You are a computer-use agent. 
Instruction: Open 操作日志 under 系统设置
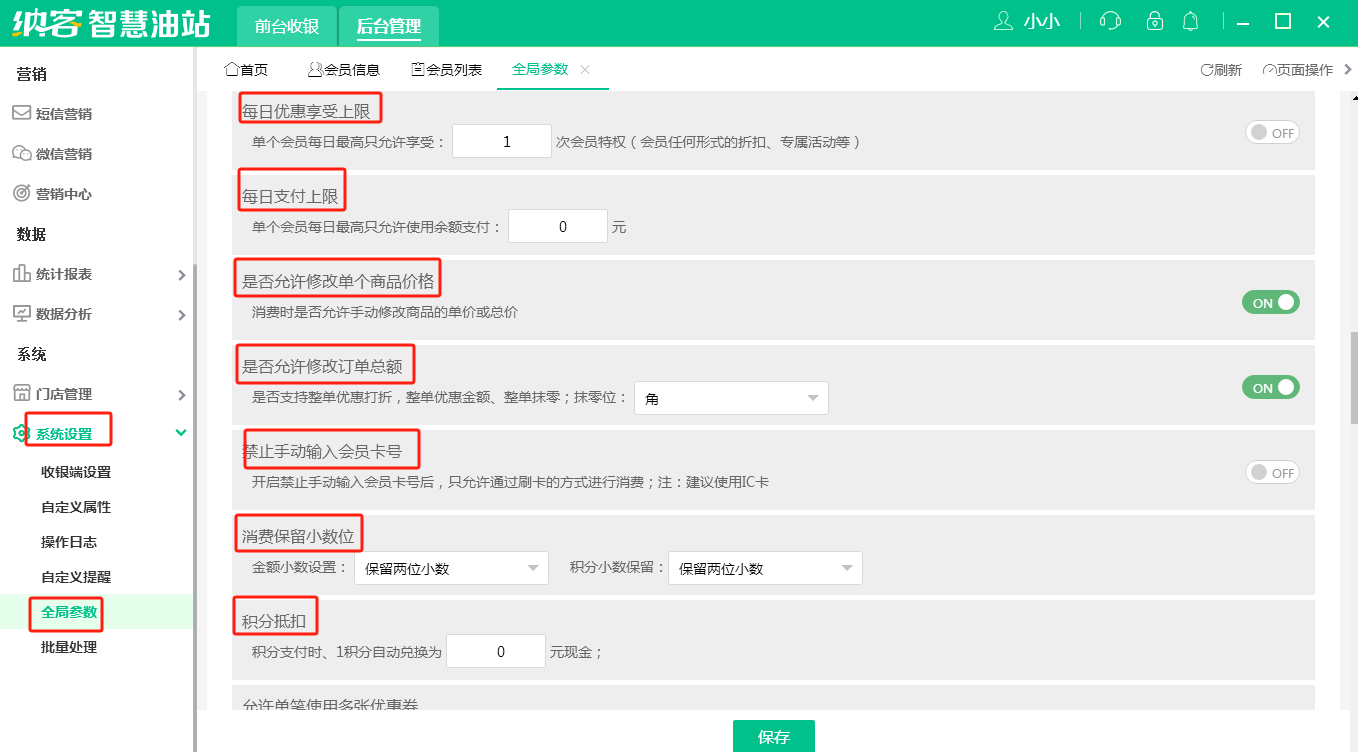click(x=69, y=542)
